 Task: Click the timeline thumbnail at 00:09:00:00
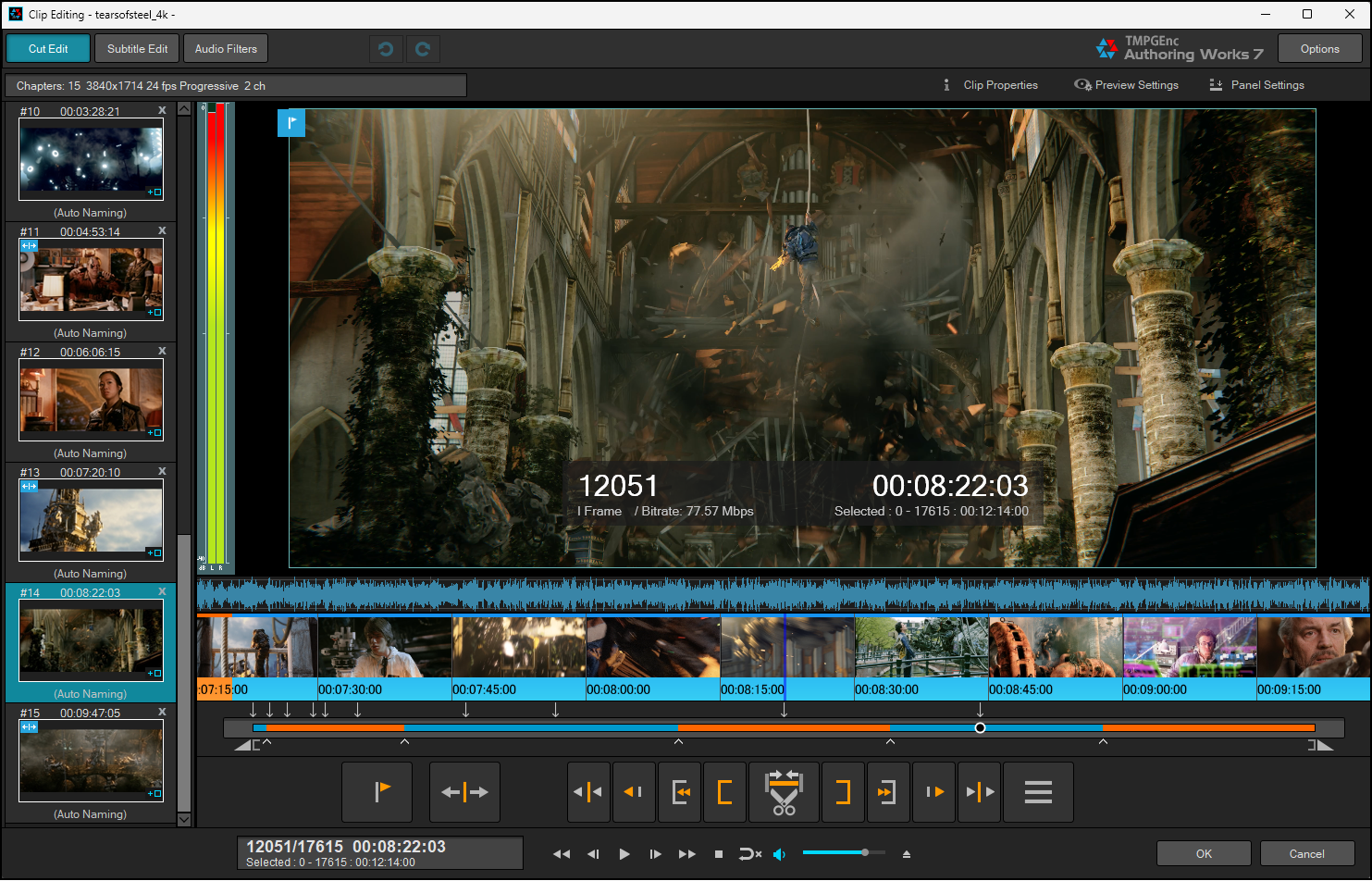coord(1190,648)
